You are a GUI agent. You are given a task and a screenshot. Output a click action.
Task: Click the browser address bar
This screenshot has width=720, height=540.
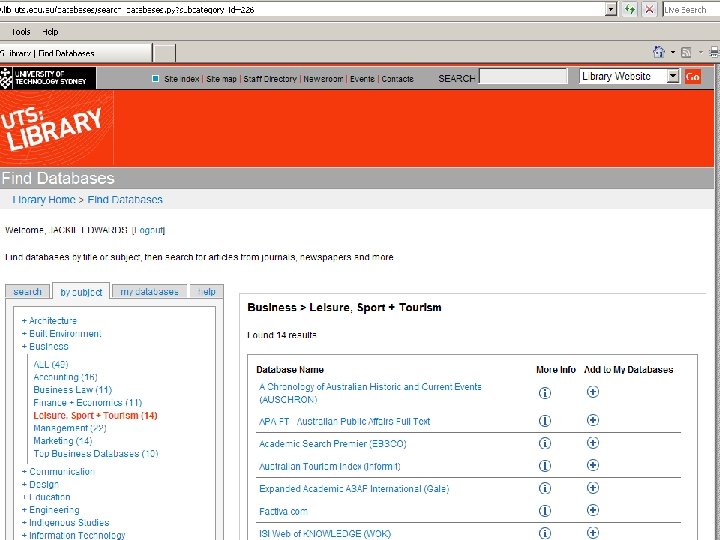pyautogui.click(x=302, y=9)
